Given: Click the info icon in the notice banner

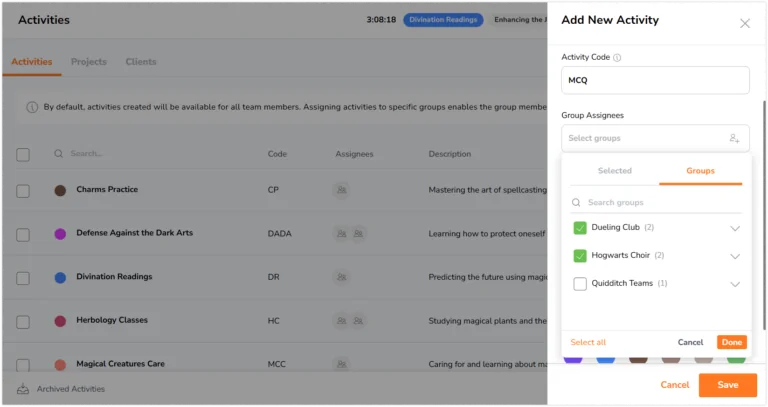Looking at the screenshot, I should [32, 107].
